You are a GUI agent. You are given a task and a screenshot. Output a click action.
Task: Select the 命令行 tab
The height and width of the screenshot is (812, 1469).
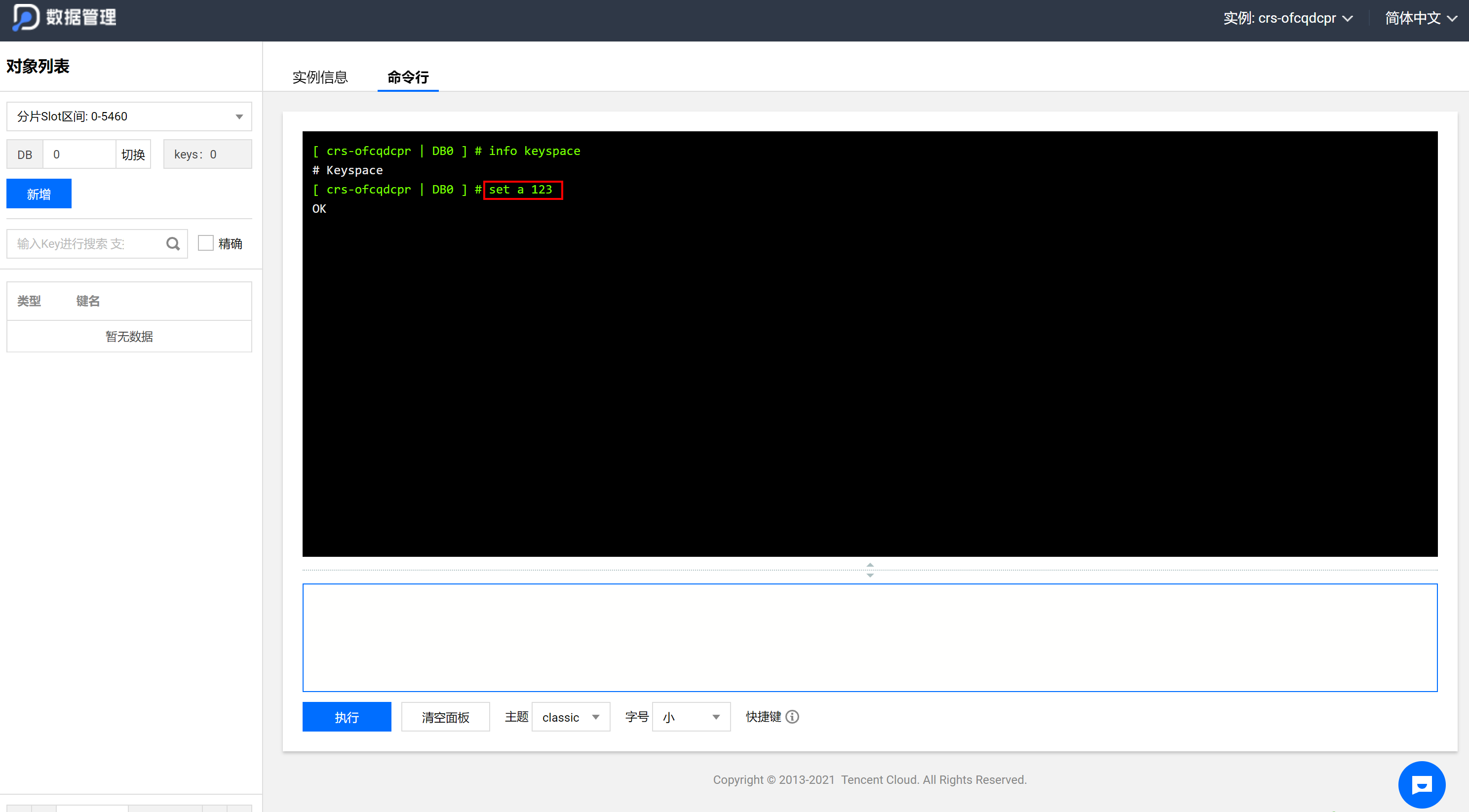[408, 77]
